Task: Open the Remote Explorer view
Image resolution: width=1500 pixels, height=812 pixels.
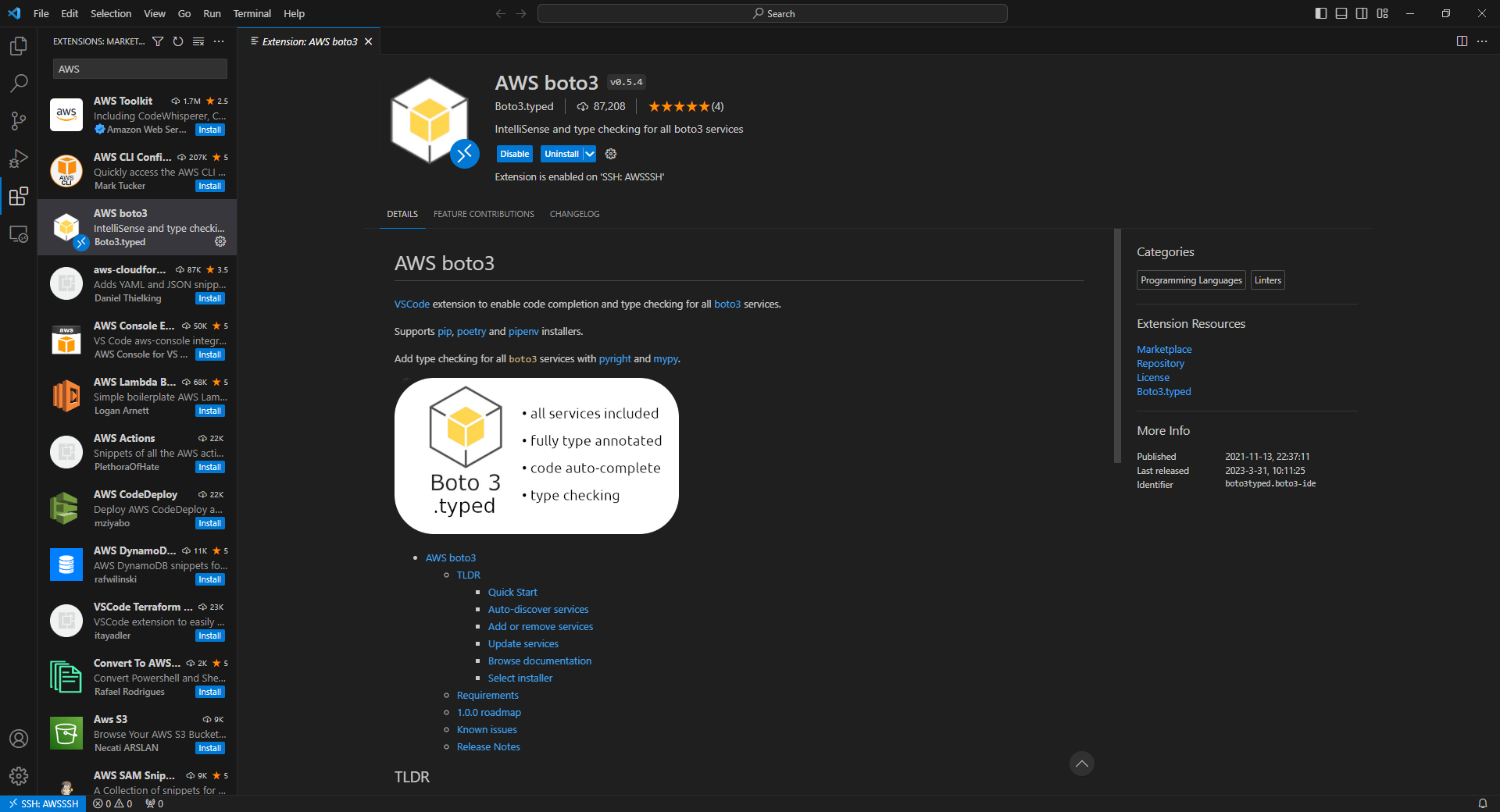Action: click(x=19, y=233)
